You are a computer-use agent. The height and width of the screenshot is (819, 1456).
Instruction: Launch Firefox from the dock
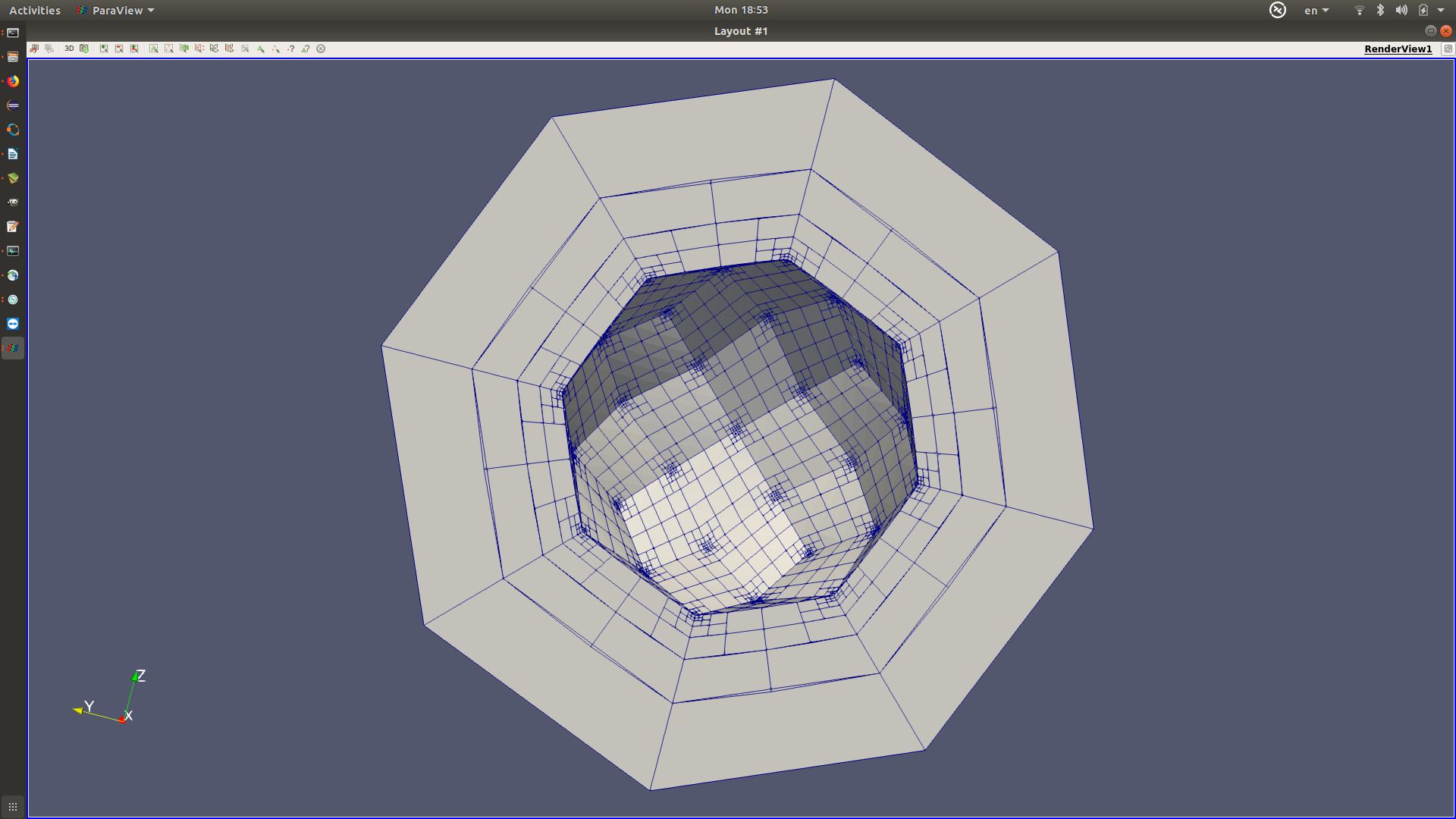click(13, 81)
